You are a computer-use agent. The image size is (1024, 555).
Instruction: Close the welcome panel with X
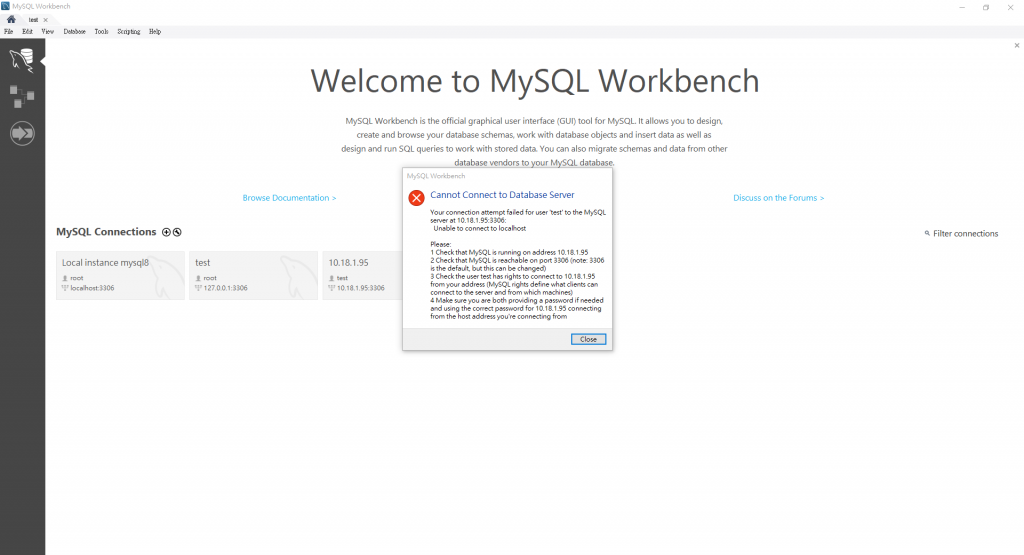click(1017, 46)
